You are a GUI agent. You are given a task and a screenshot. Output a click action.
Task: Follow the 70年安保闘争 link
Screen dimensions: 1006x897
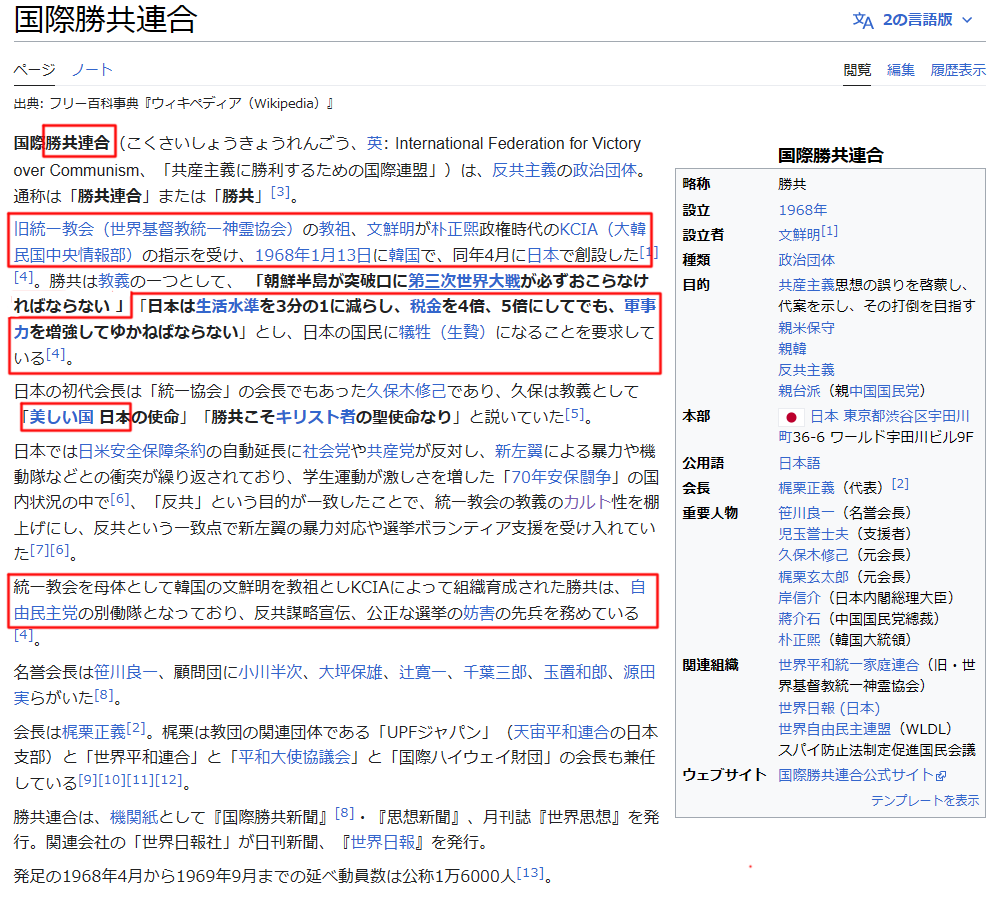[561, 477]
